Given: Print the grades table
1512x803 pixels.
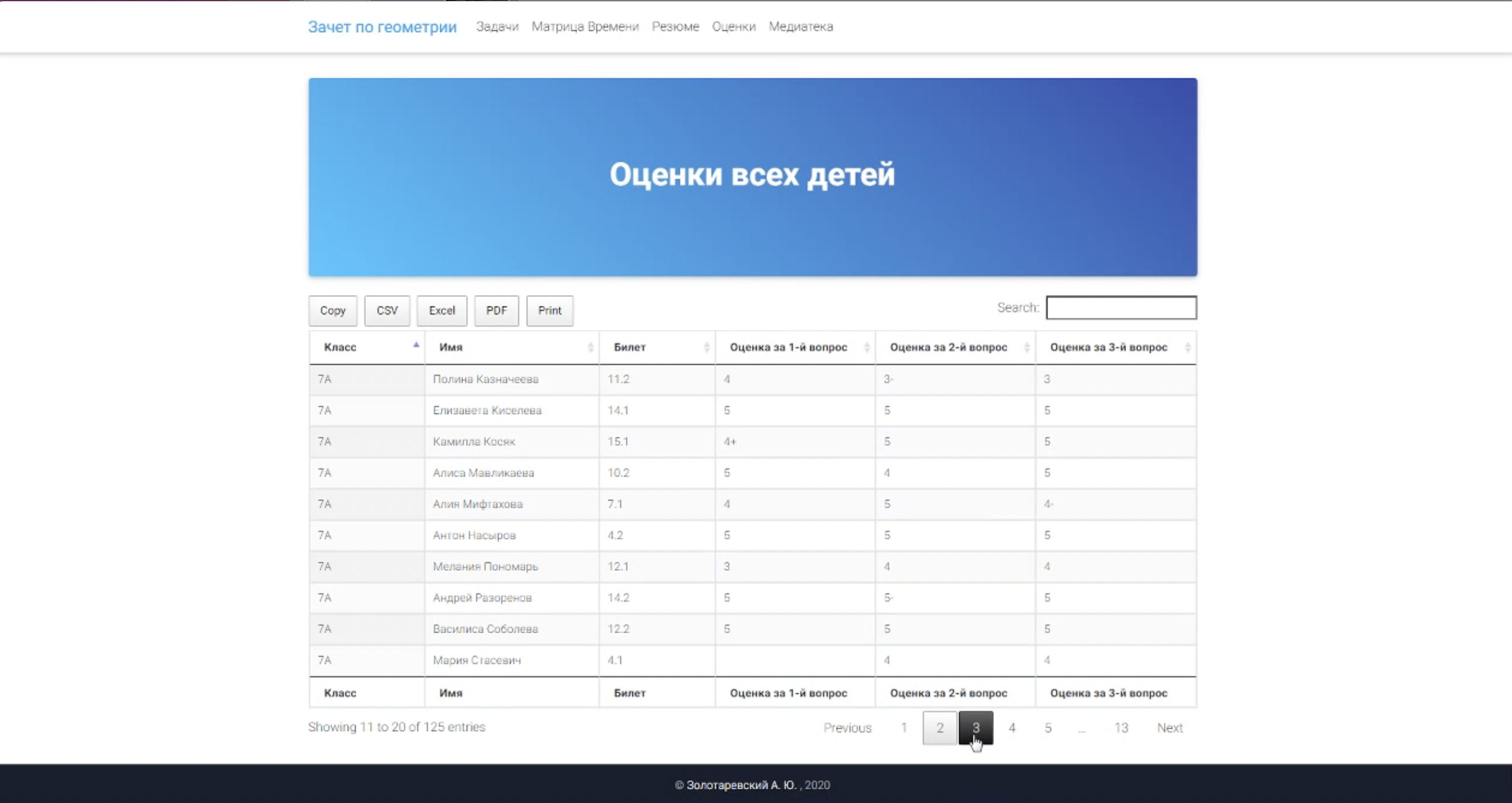Looking at the screenshot, I should pyautogui.click(x=550, y=311).
